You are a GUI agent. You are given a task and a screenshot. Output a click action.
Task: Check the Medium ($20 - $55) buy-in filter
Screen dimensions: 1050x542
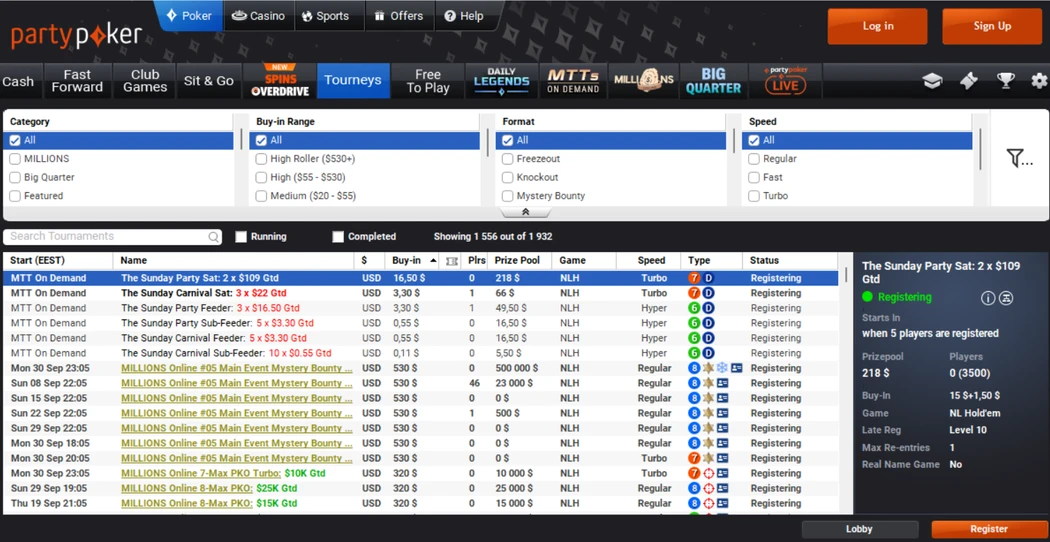click(x=261, y=196)
